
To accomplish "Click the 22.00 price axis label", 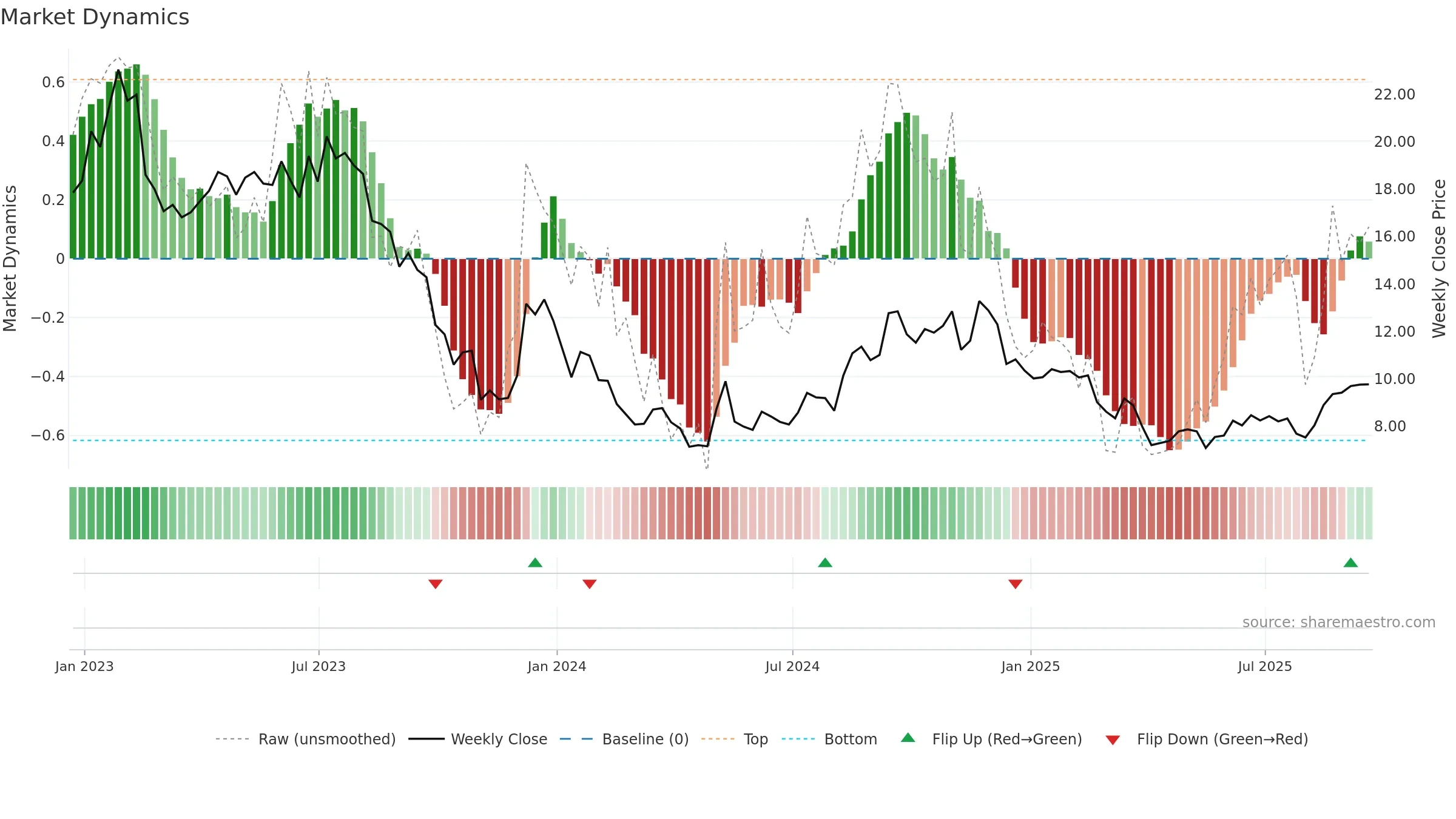I will coord(1395,95).
